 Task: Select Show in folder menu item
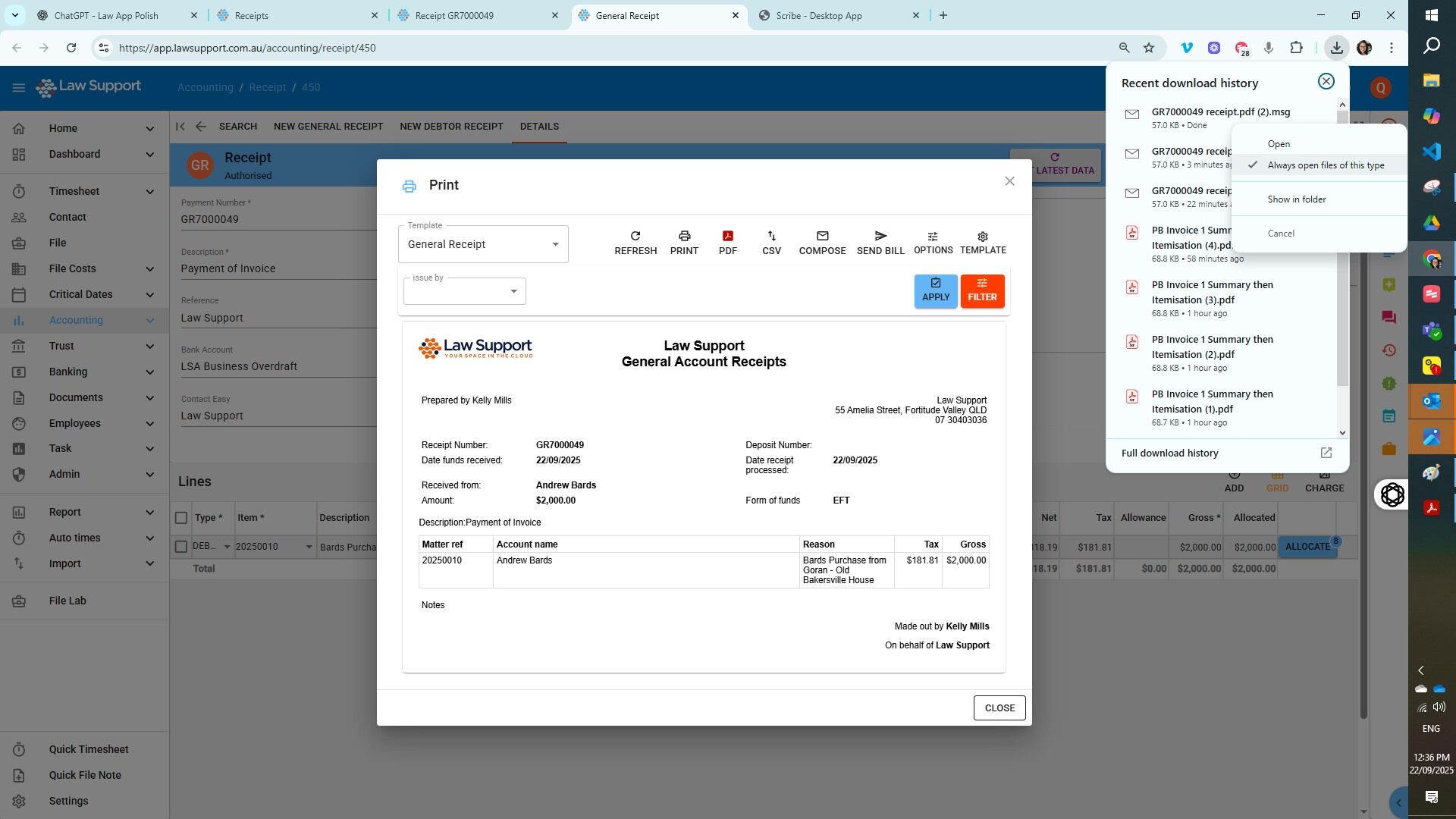click(x=1296, y=199)
